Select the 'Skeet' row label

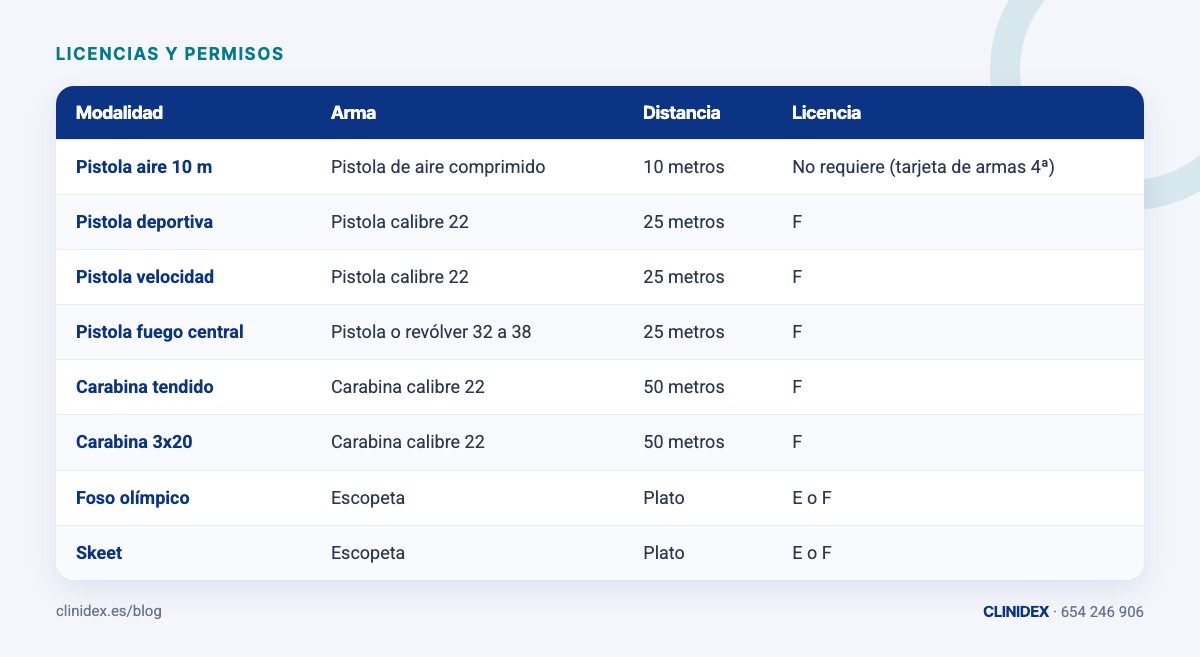[x=99, y=553]
